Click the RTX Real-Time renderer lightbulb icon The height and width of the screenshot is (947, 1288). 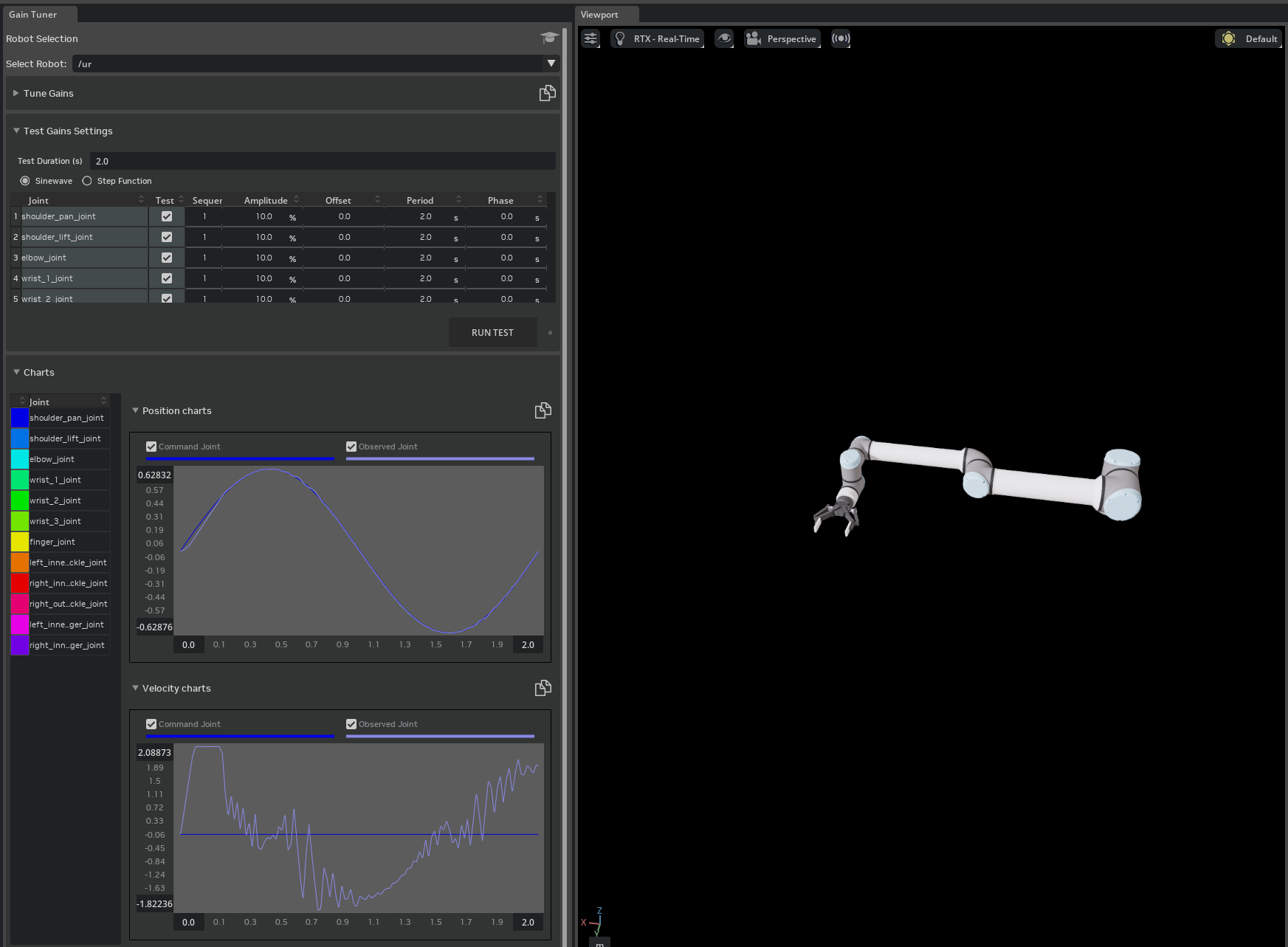point(620,39)
